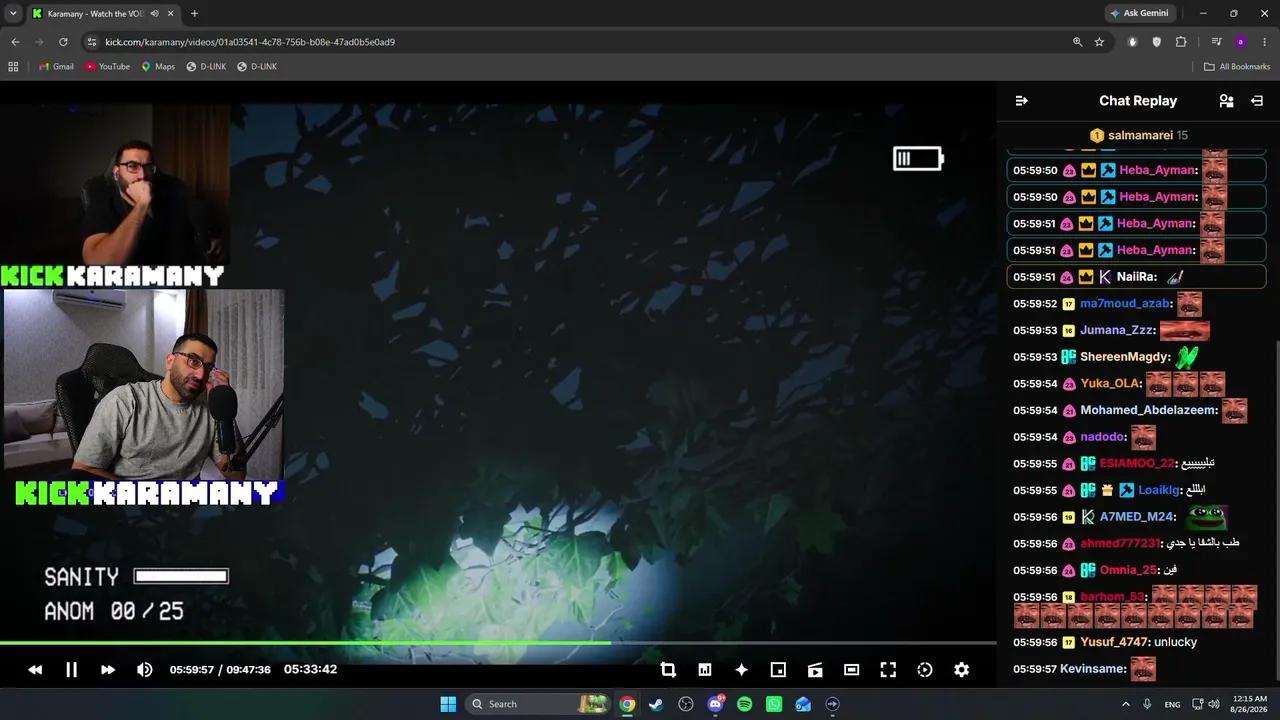
Task: Click the Chat Replay heading
Action: click(1138, 101)
